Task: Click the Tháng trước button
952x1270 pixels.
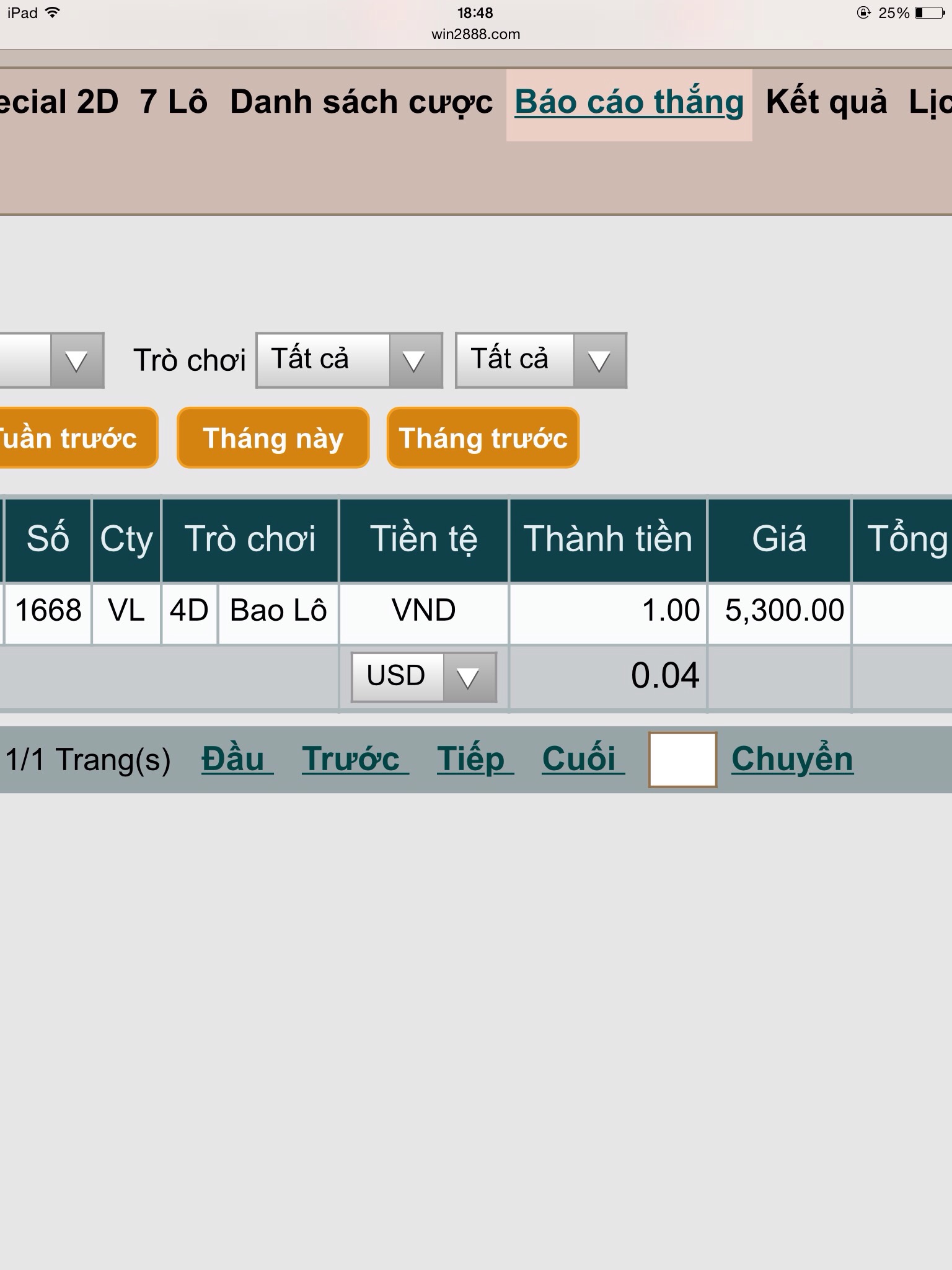Action: click(483, 438)
